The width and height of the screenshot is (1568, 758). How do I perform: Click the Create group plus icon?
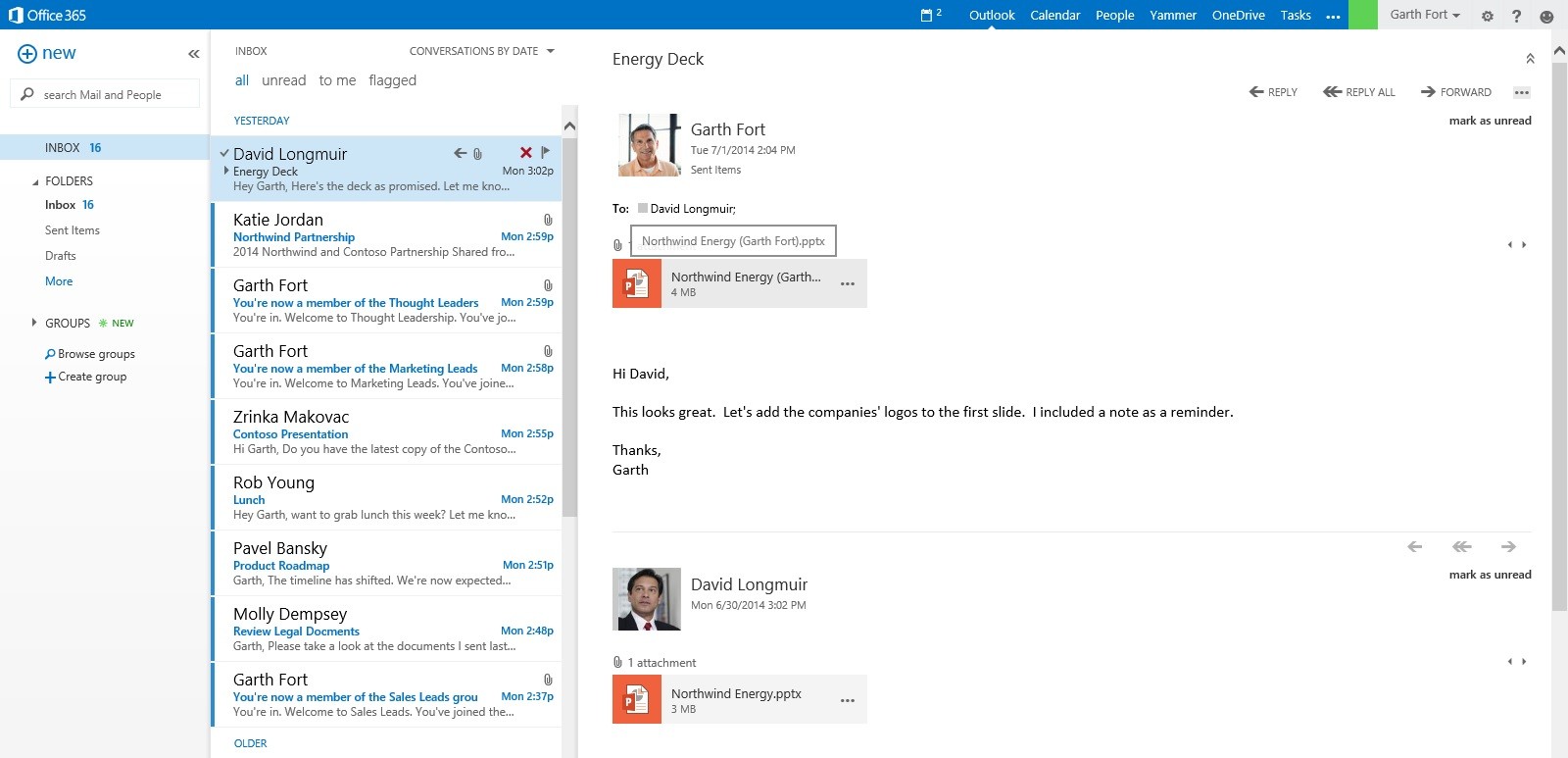click(50, 378)
